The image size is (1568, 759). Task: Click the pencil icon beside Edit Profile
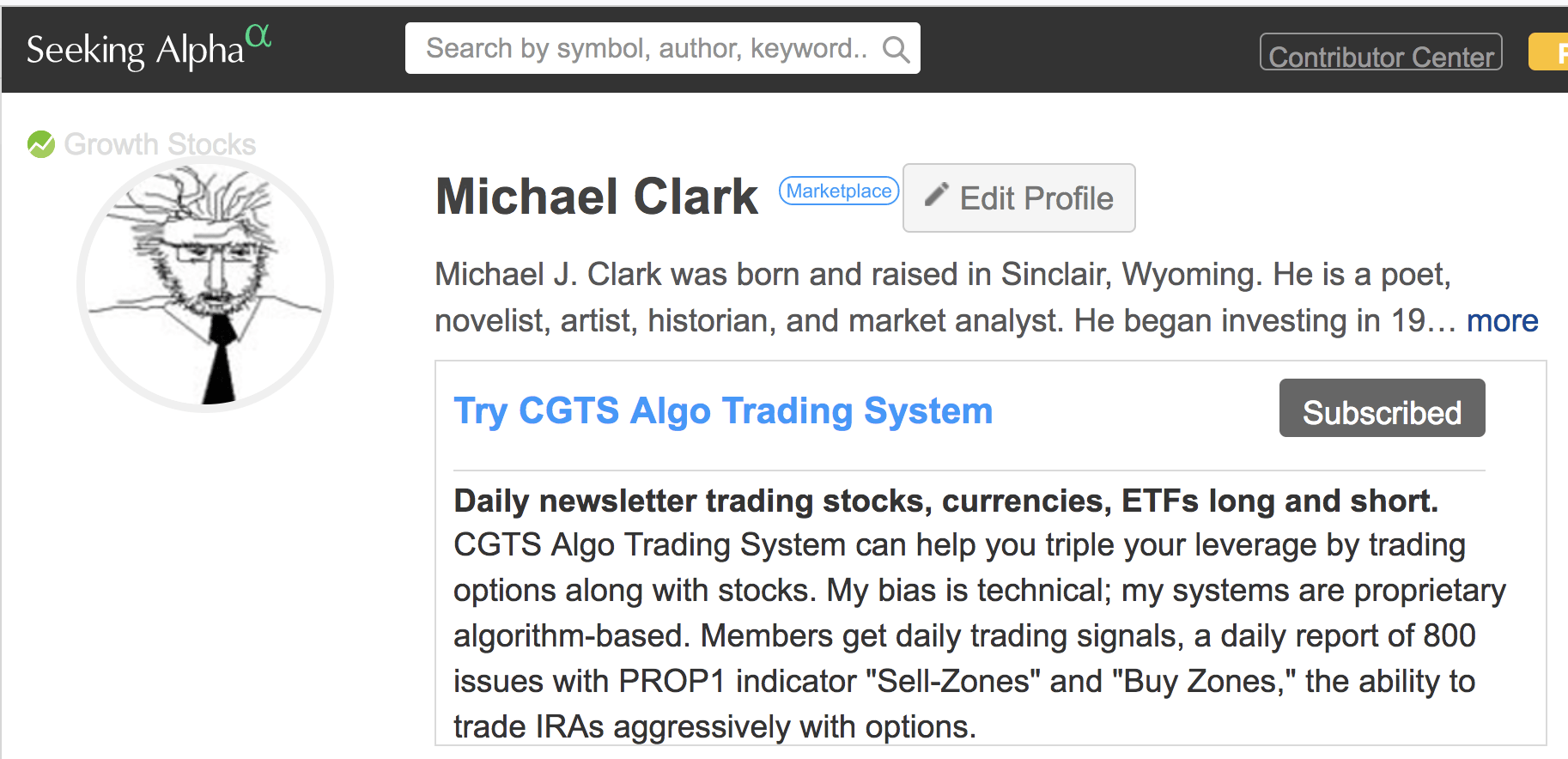(936, 196)
